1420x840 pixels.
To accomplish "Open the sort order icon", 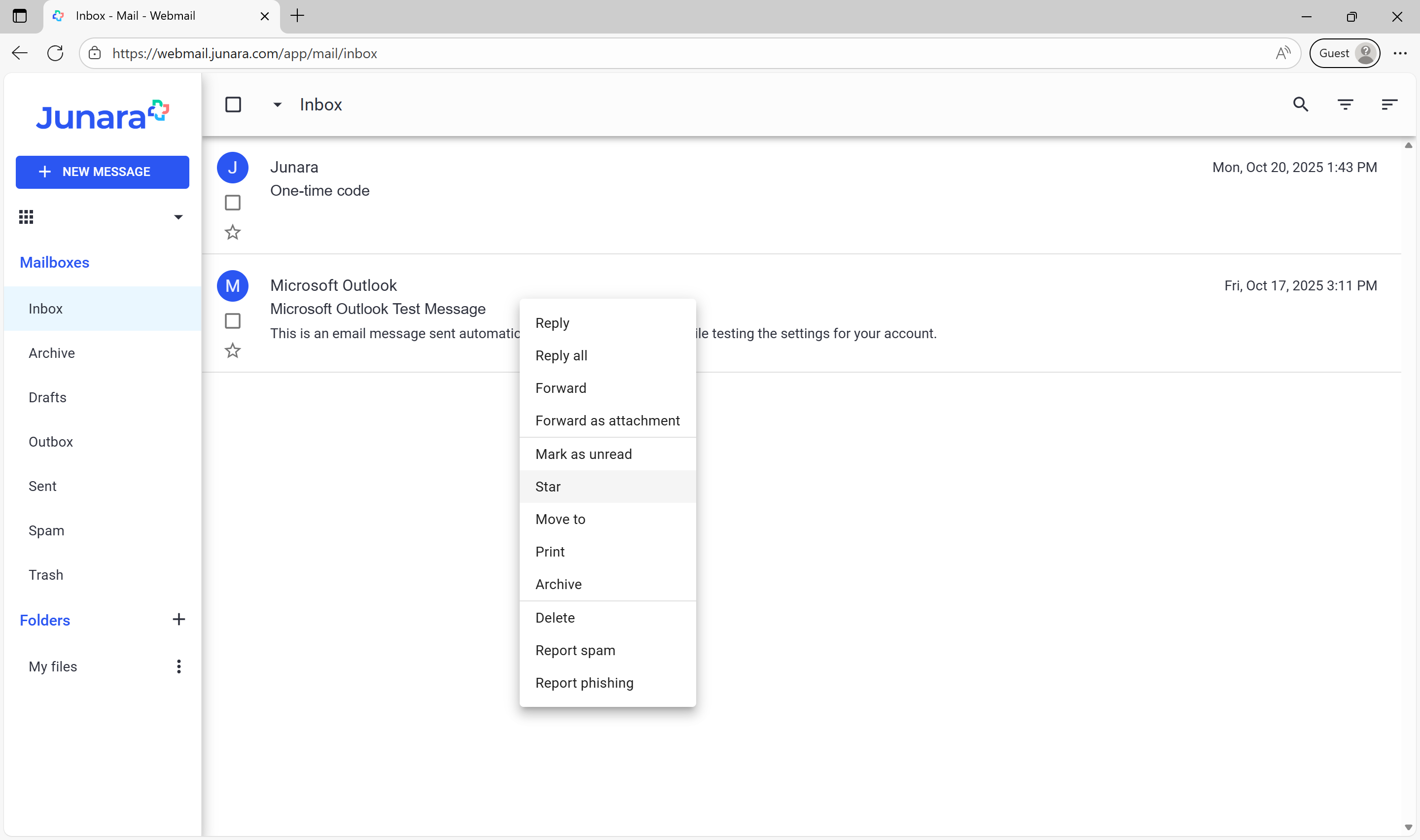I will coord(1389,104).
